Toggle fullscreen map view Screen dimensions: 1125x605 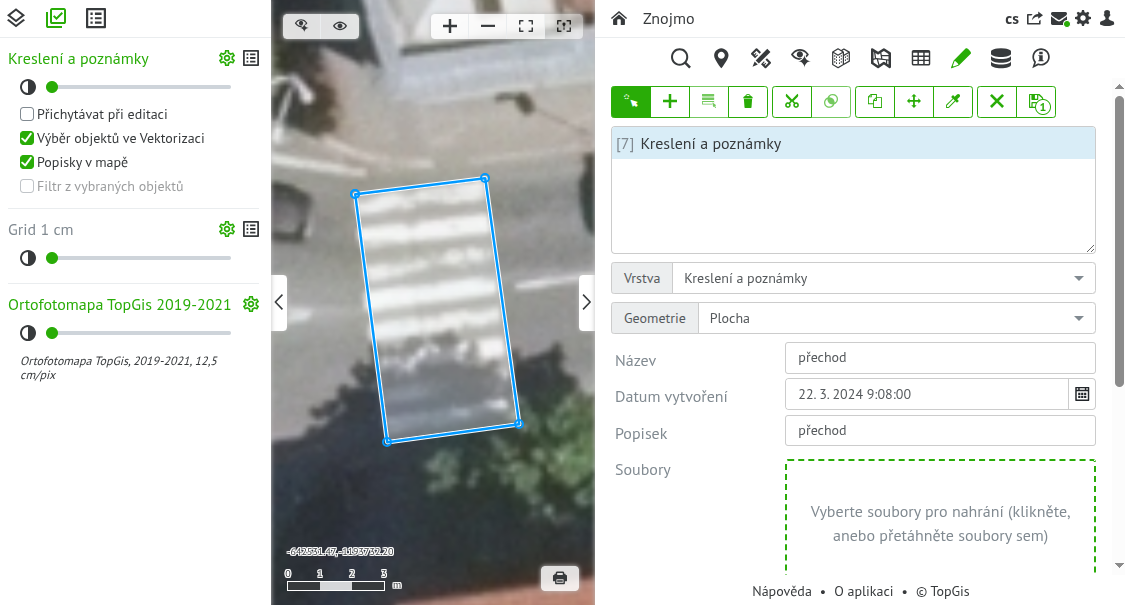click(x=526, y=27)
